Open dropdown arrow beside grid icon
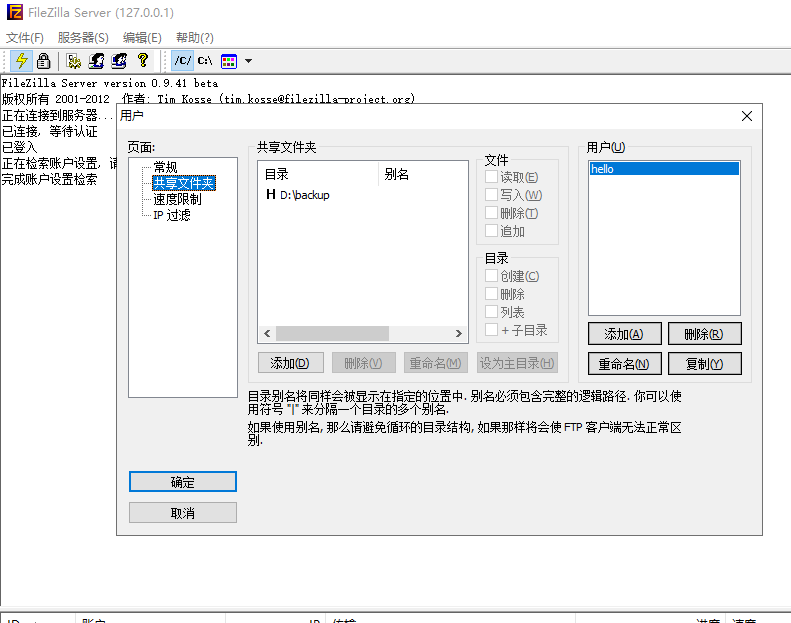 tap(248, 61)
